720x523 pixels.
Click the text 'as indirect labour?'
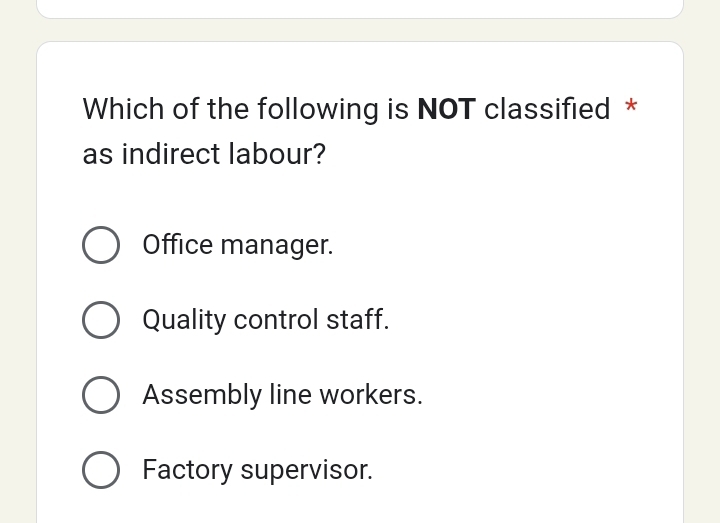204,155
